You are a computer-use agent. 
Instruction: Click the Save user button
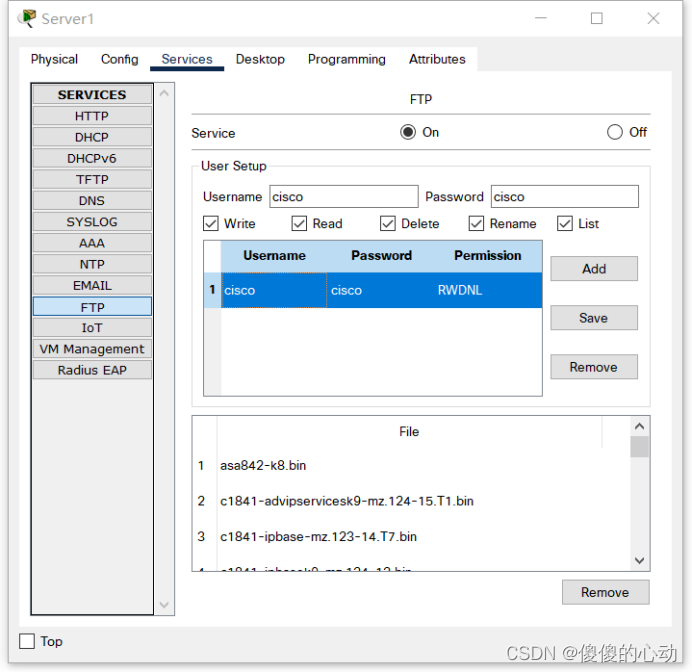pos(594,318)
